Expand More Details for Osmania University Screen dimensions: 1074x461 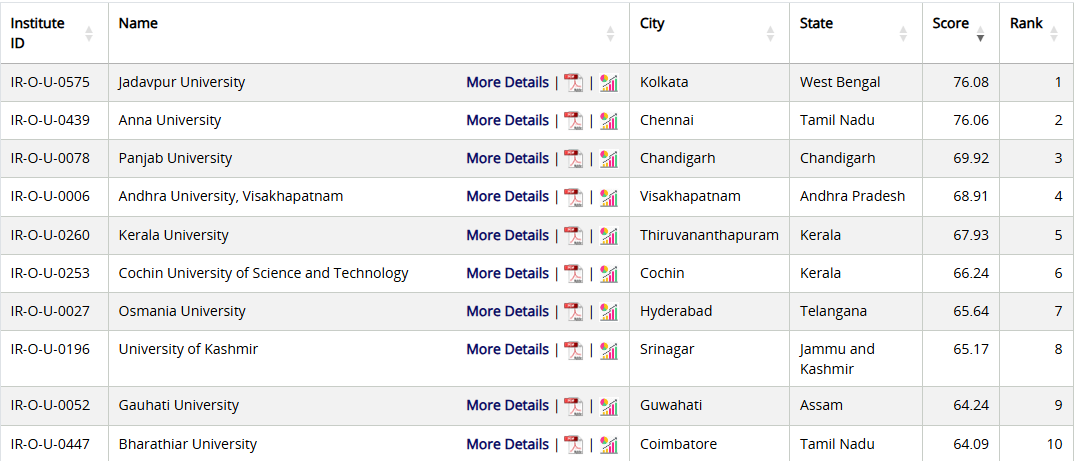[507, 311]
